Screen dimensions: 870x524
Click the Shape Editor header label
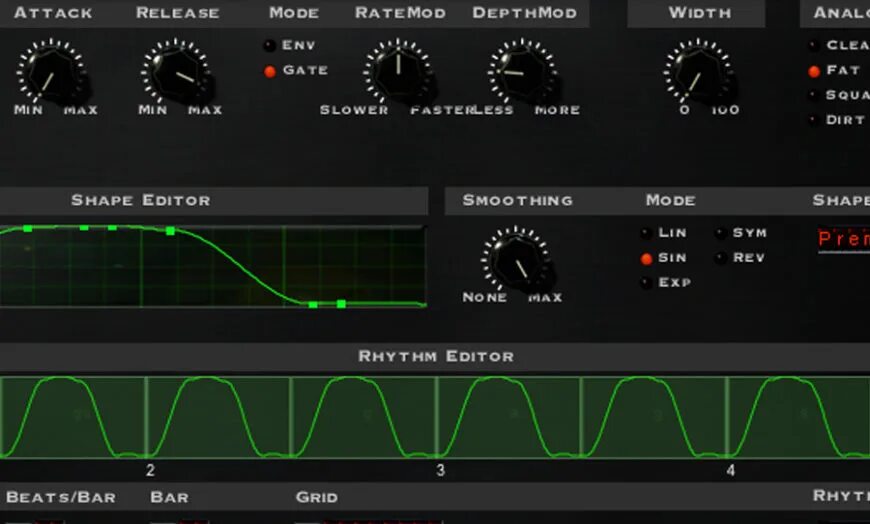click(141, 200)
